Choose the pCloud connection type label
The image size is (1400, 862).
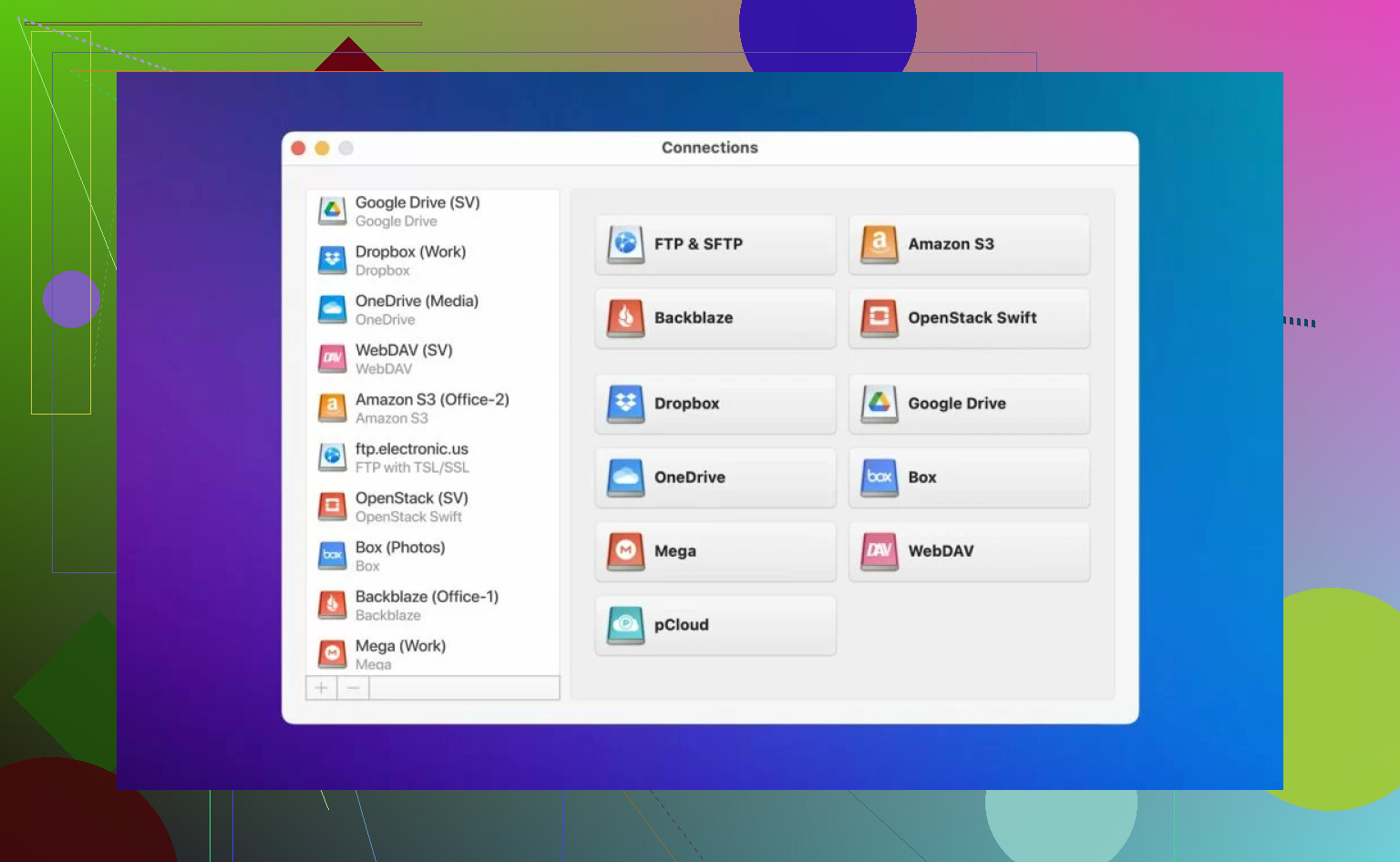(682, 625)
